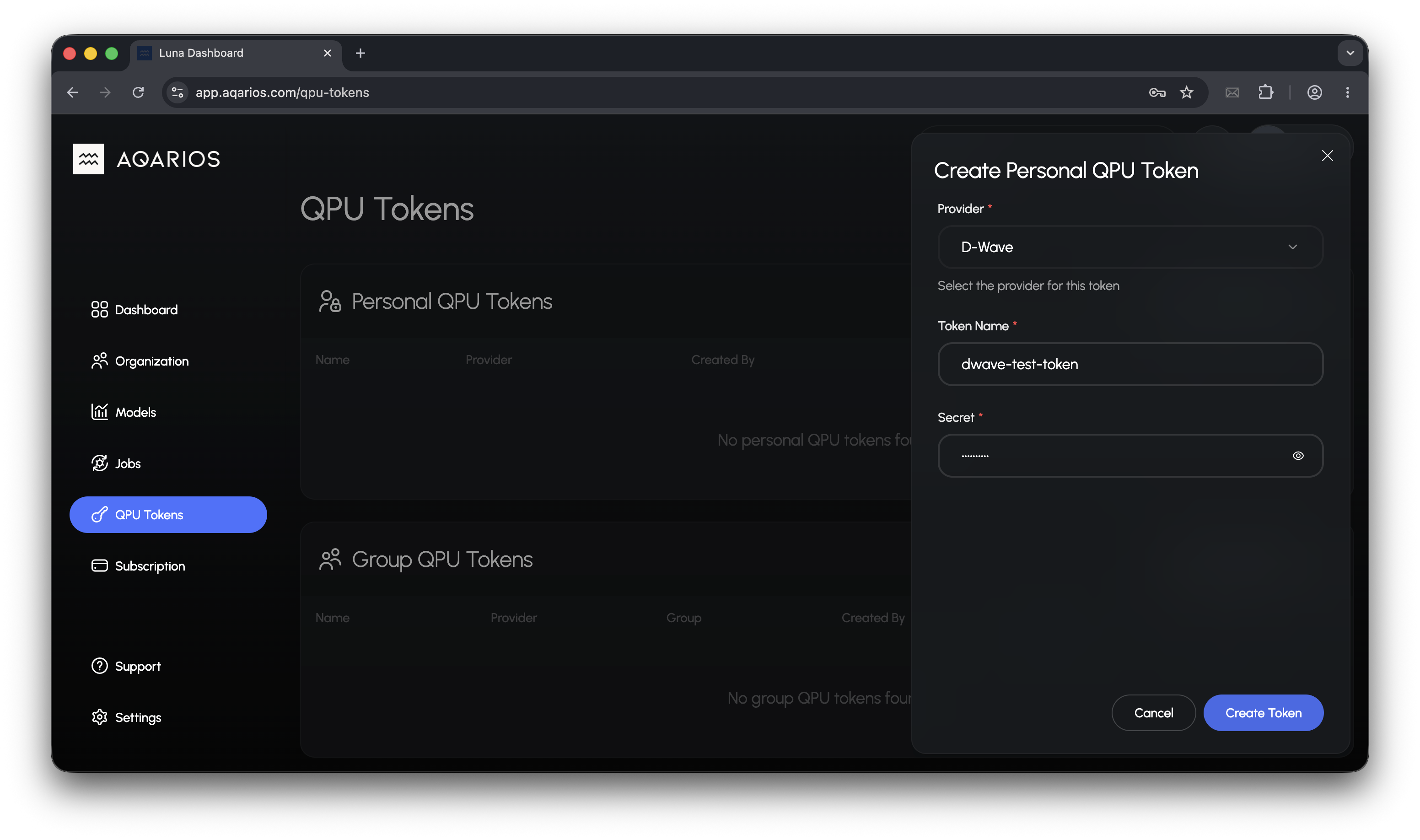Click the Personal tokens Provider column header
The image size is (1420, 840).
point(489,360)
